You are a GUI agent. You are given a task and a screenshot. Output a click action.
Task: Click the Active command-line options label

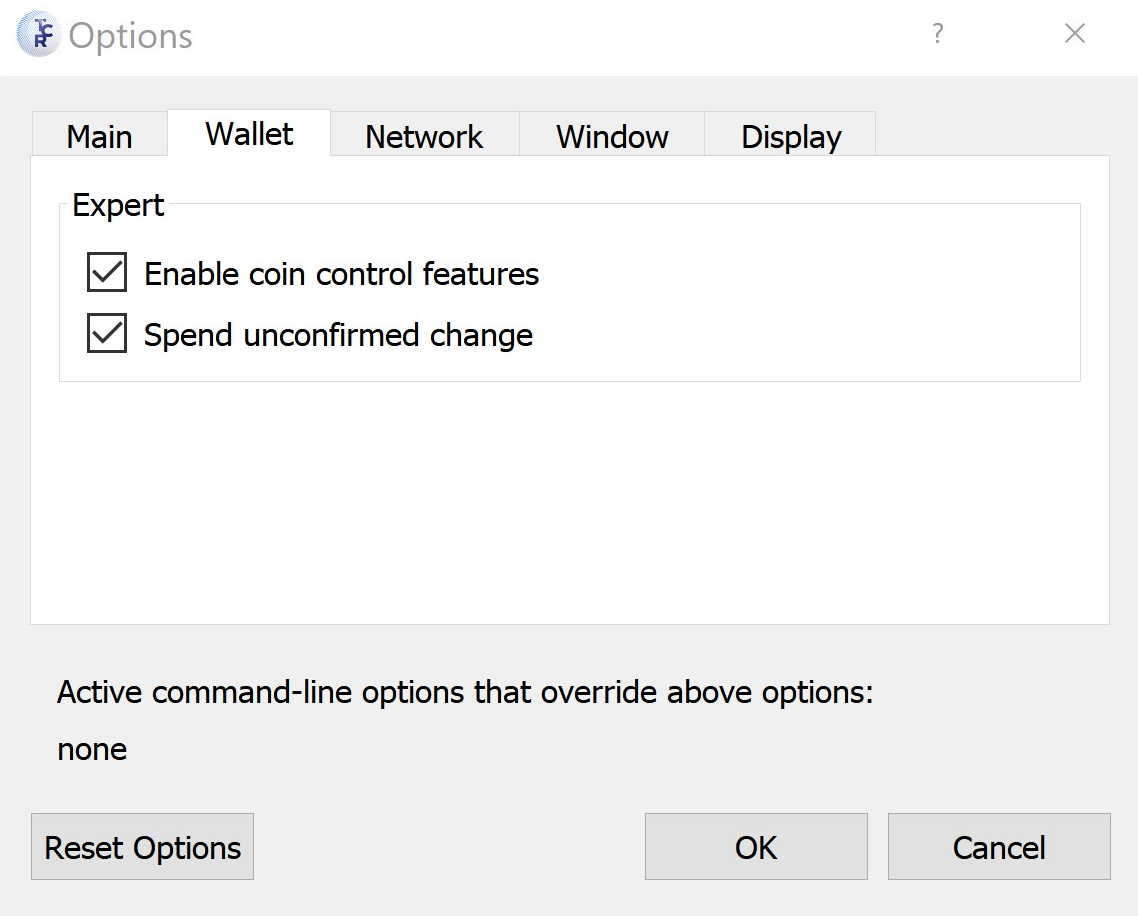tap(465, 692)
